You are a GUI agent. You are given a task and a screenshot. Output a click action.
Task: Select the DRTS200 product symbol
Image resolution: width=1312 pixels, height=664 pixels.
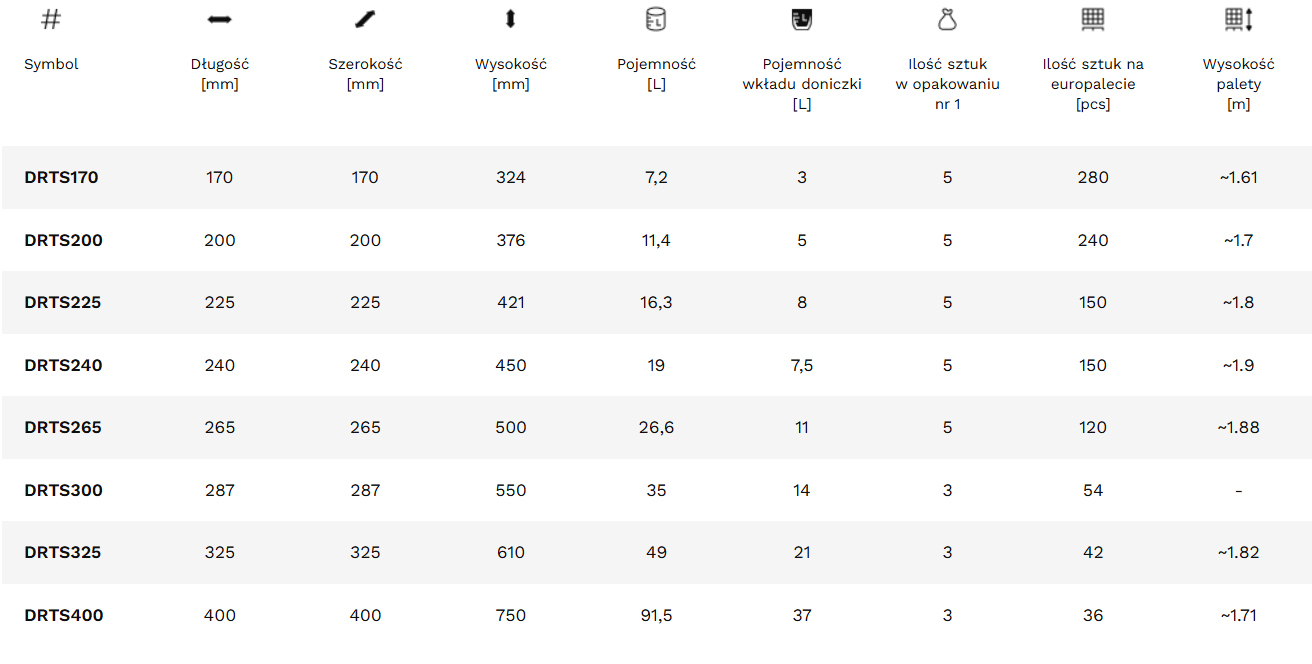63,240
